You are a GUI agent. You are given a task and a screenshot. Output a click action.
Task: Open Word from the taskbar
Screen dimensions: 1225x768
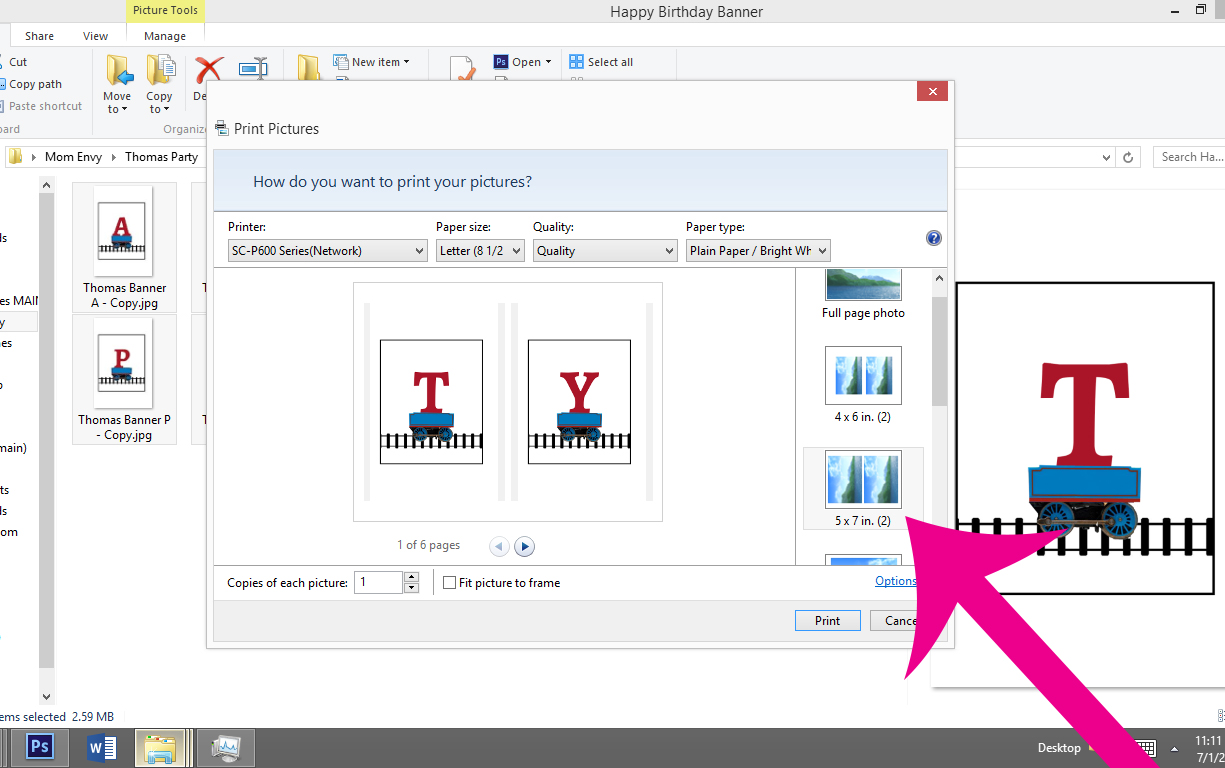click(x=102, y=747)
